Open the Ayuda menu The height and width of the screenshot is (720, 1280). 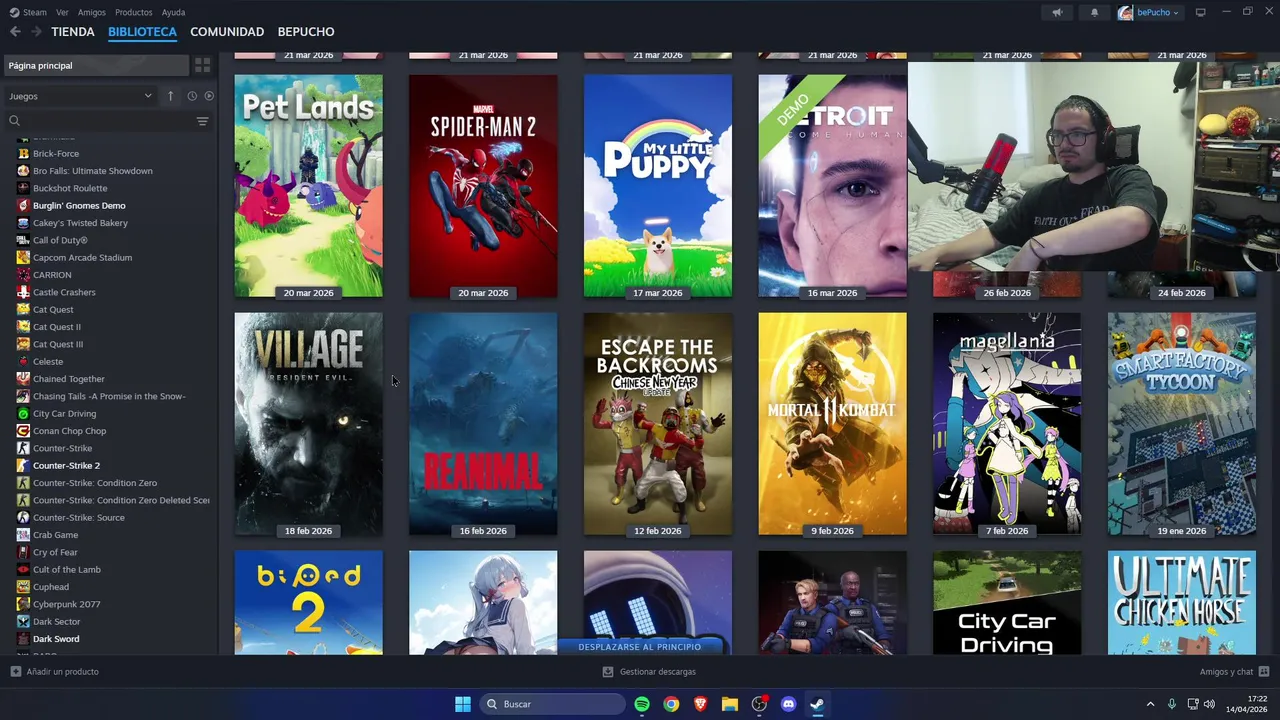173,12
